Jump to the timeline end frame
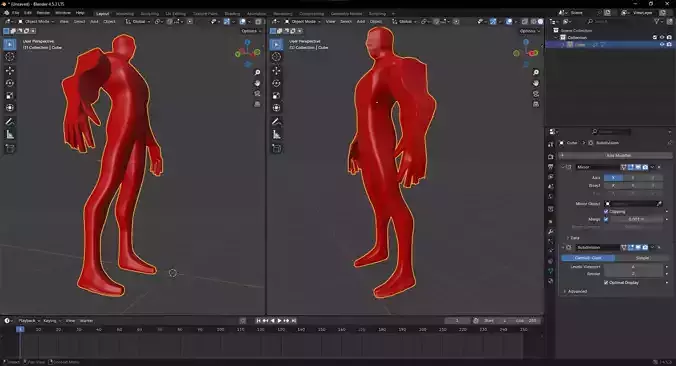Viewport: 676px width, 366px height. tap(294, 321)
